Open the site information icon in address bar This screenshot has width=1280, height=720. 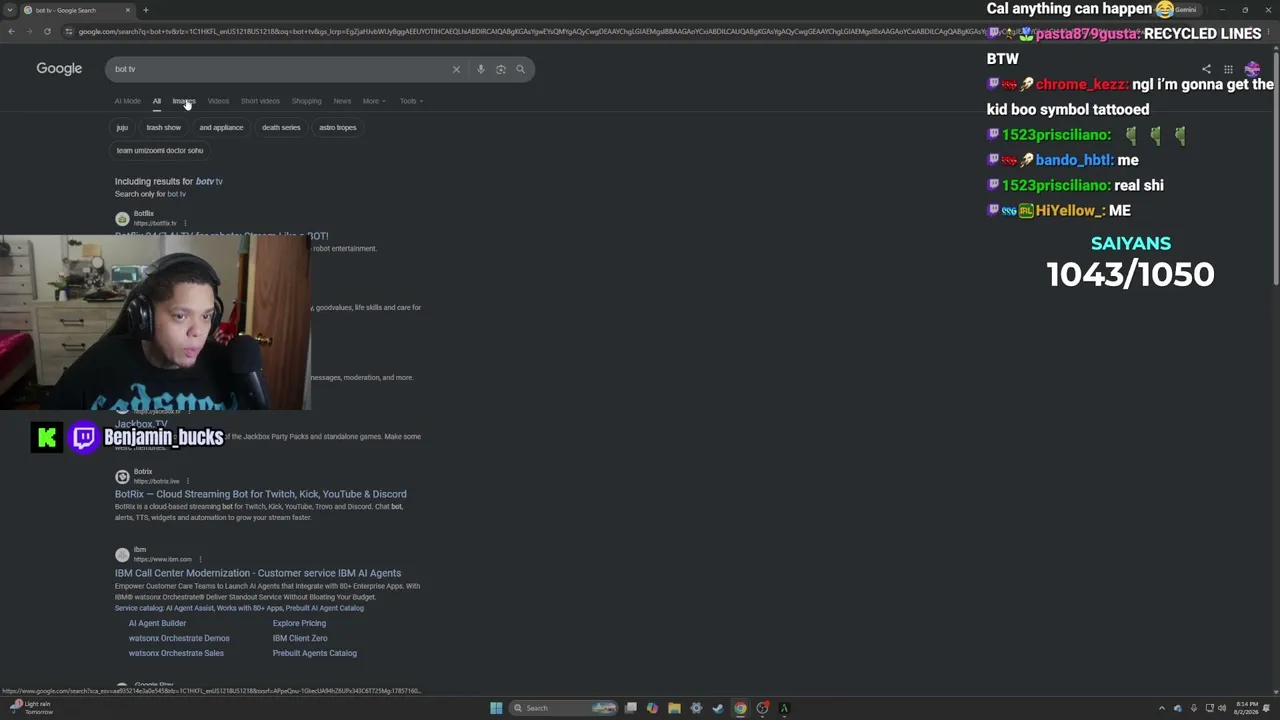click(x=68, y=31)
